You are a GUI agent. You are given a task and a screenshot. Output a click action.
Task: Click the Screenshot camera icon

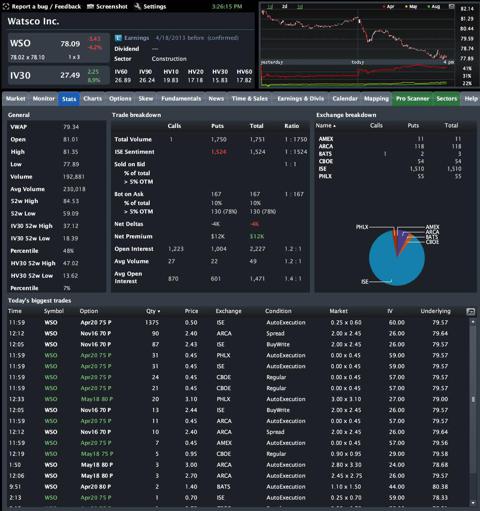coord(90,6)
